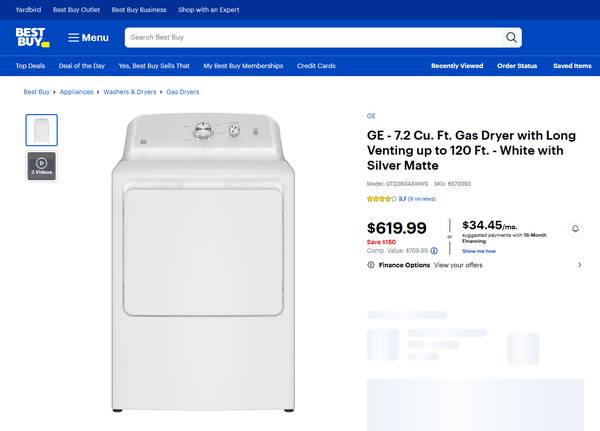This screenshot has height=431, width=600.
Task: Open Deal of the Day
Action: pyautogui.click(x=82, y=66)
